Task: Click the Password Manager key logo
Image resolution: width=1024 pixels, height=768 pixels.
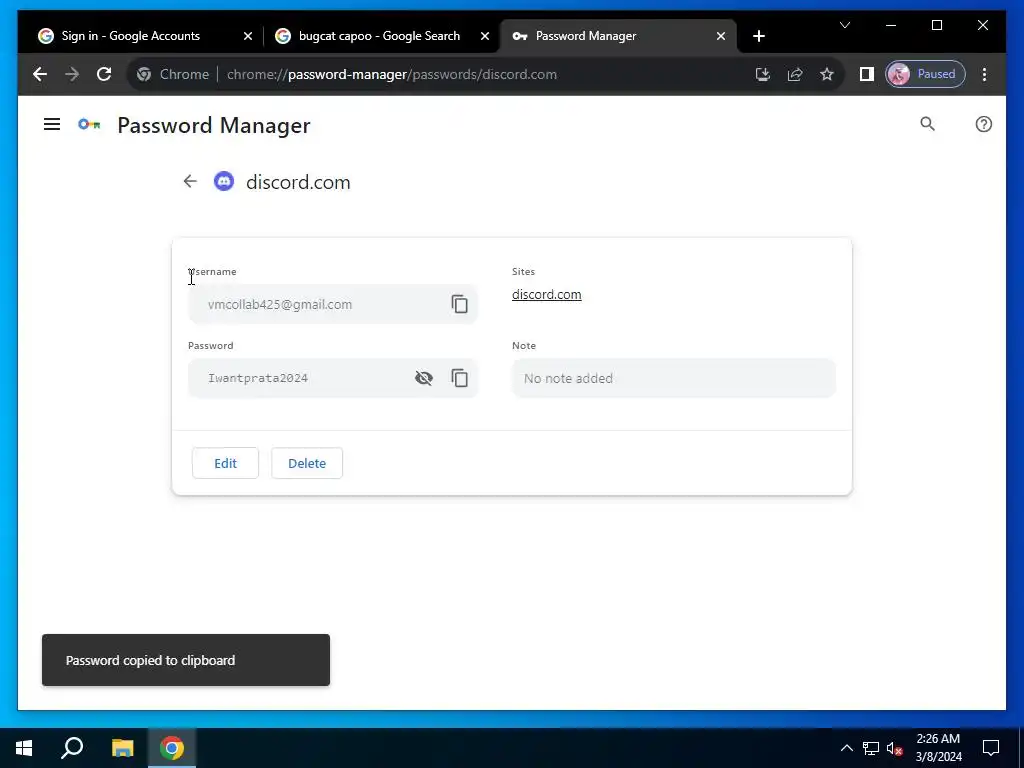Action: pyautogui.click(x=89, y=124)
